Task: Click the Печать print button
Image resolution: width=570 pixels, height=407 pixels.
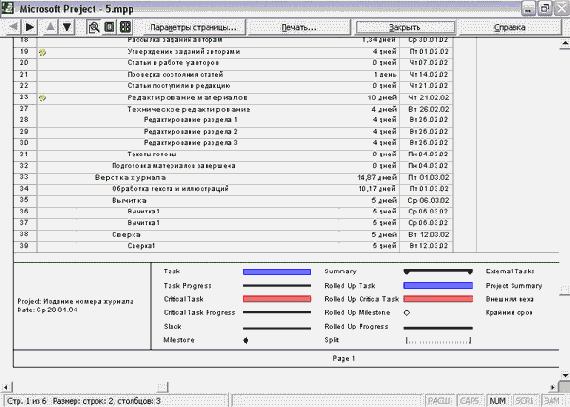Action: (x=299, y=27)
